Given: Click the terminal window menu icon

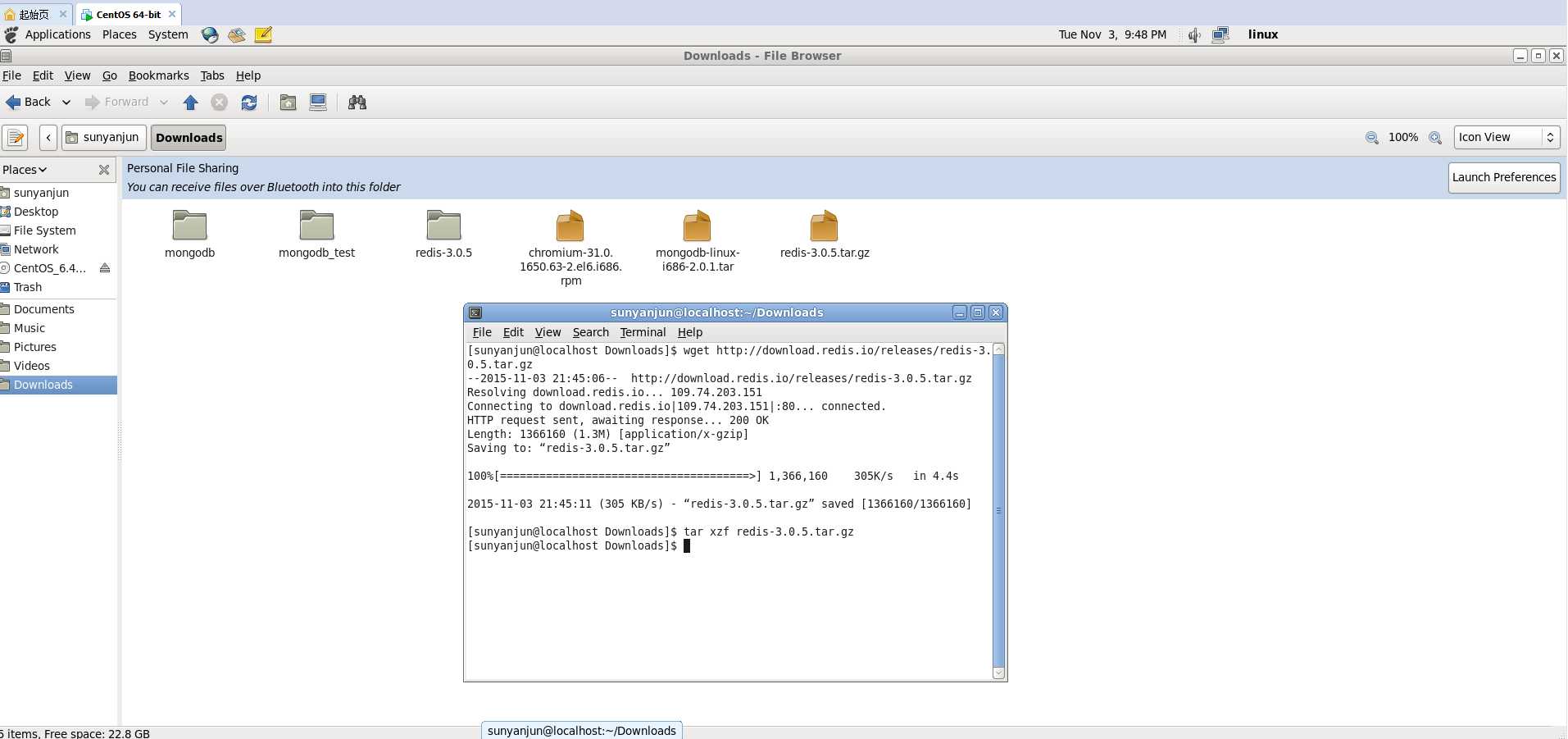Looking at the screenshot, I should (x=475, y=312).
